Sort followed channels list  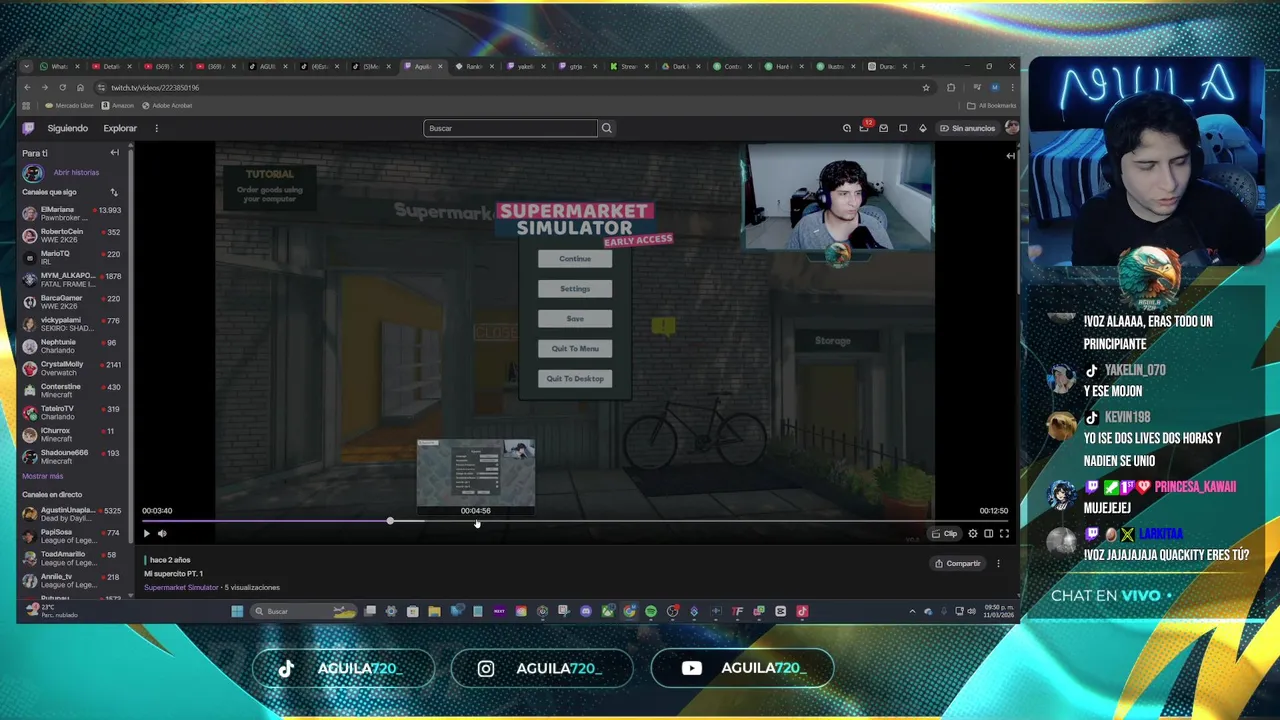point(114,192)
